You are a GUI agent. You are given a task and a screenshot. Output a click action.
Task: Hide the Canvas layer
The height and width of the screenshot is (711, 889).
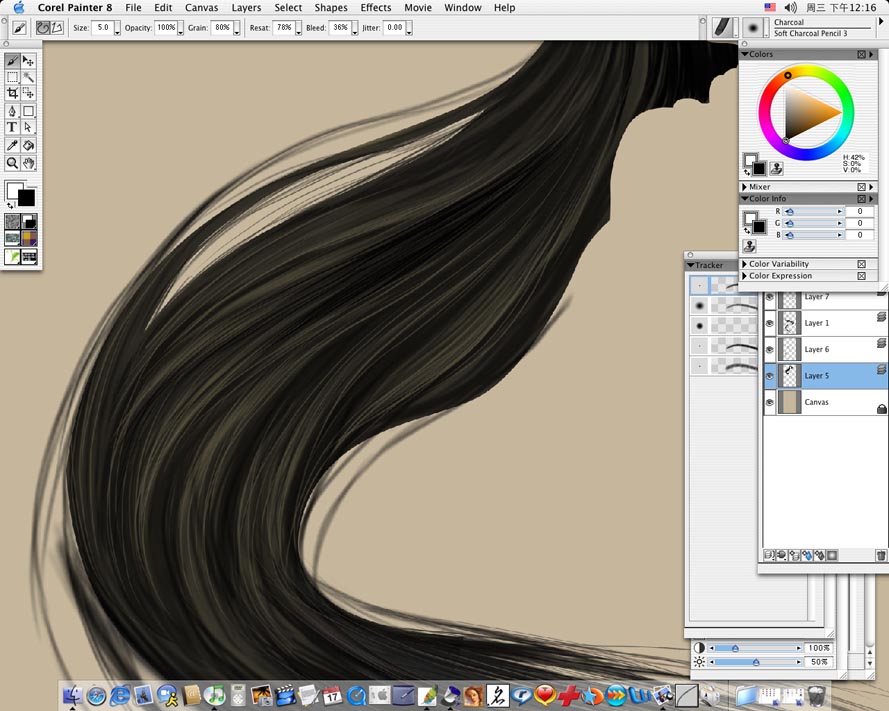click(x=769, y=402)
